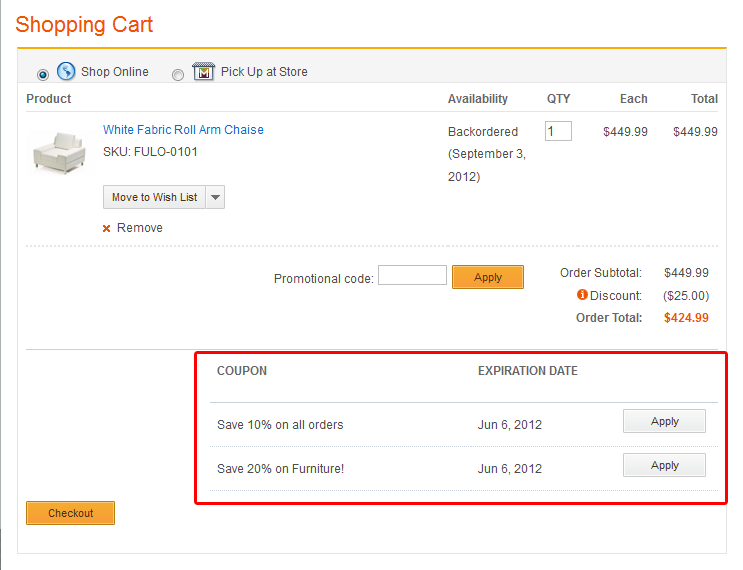Click the orange Checkout button
The height and width of the screenshot is (570, 743).
(x=70, y=513)
